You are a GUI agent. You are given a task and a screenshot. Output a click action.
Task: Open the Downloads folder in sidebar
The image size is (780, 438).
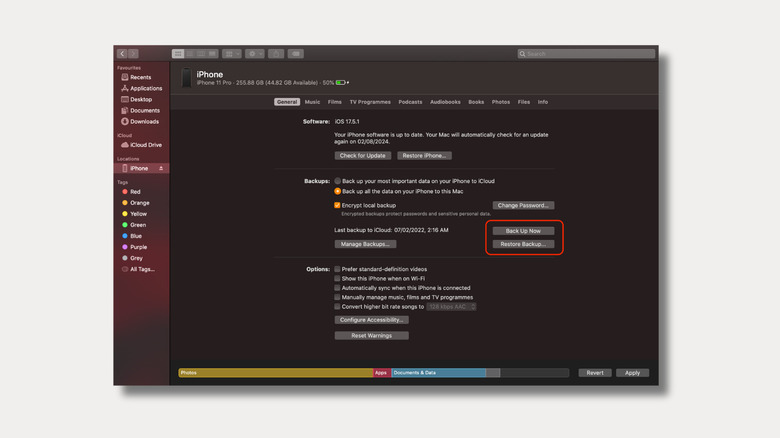click(x=143, y=121)
